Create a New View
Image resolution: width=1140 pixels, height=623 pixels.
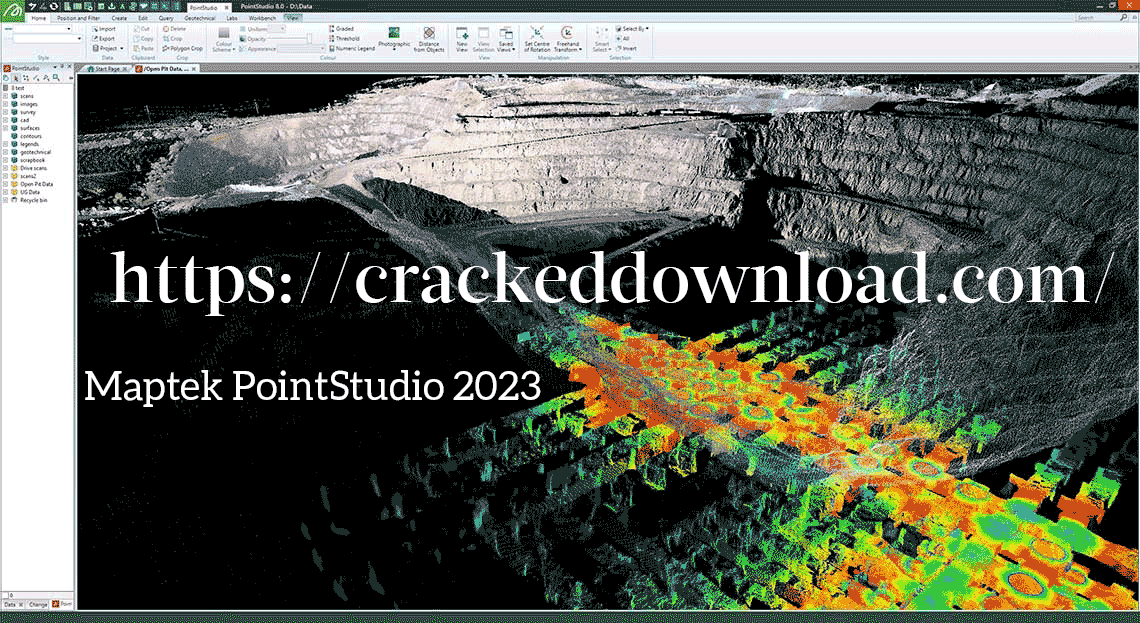(x=462, y=39)
